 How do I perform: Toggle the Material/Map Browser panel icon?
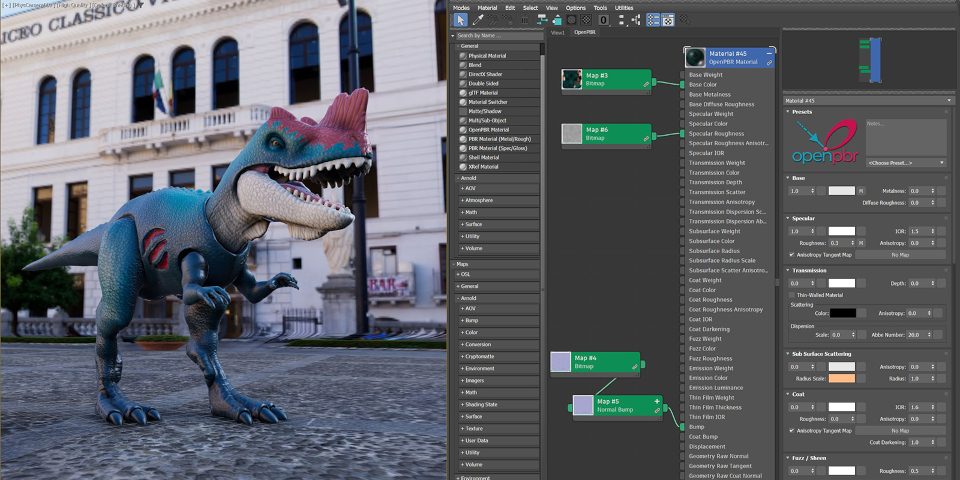point(652,19)
